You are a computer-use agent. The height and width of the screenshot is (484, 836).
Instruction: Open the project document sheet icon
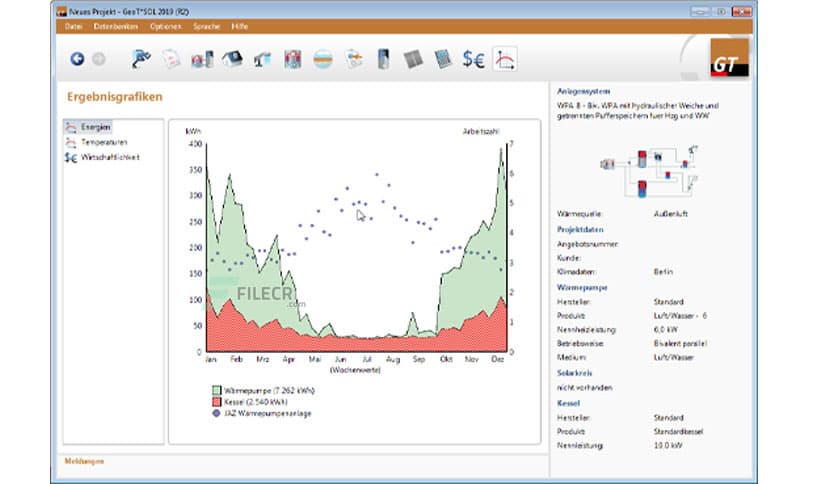pos(171,59)
